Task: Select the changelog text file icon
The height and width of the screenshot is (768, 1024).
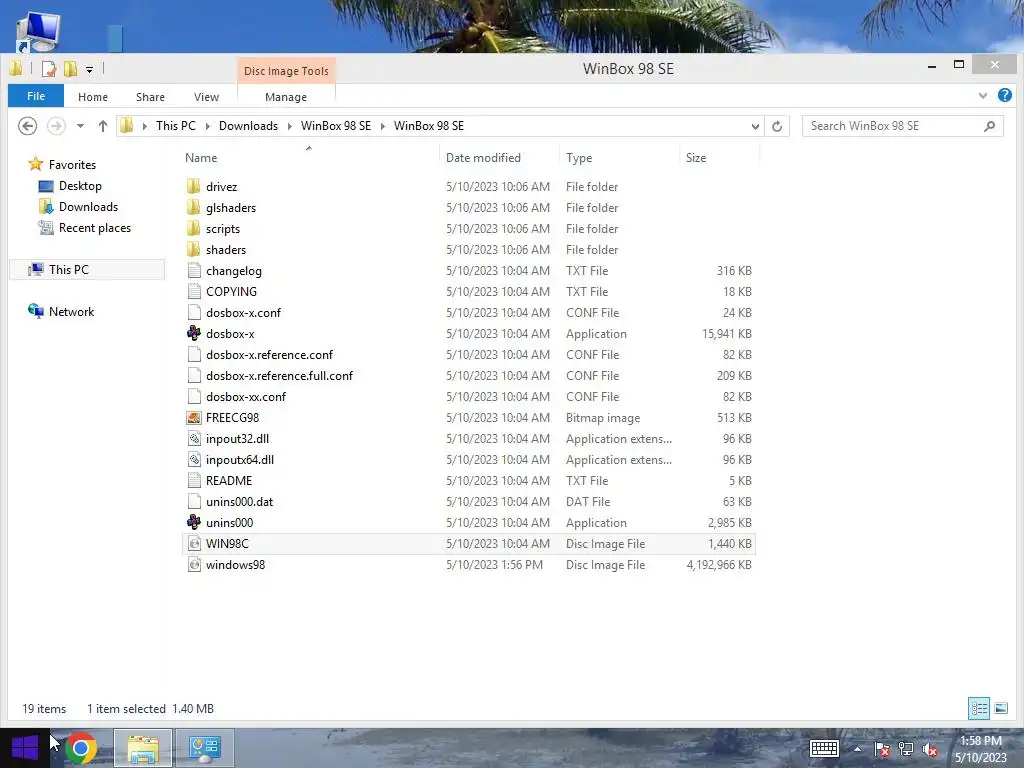Action: coord(193,270)
